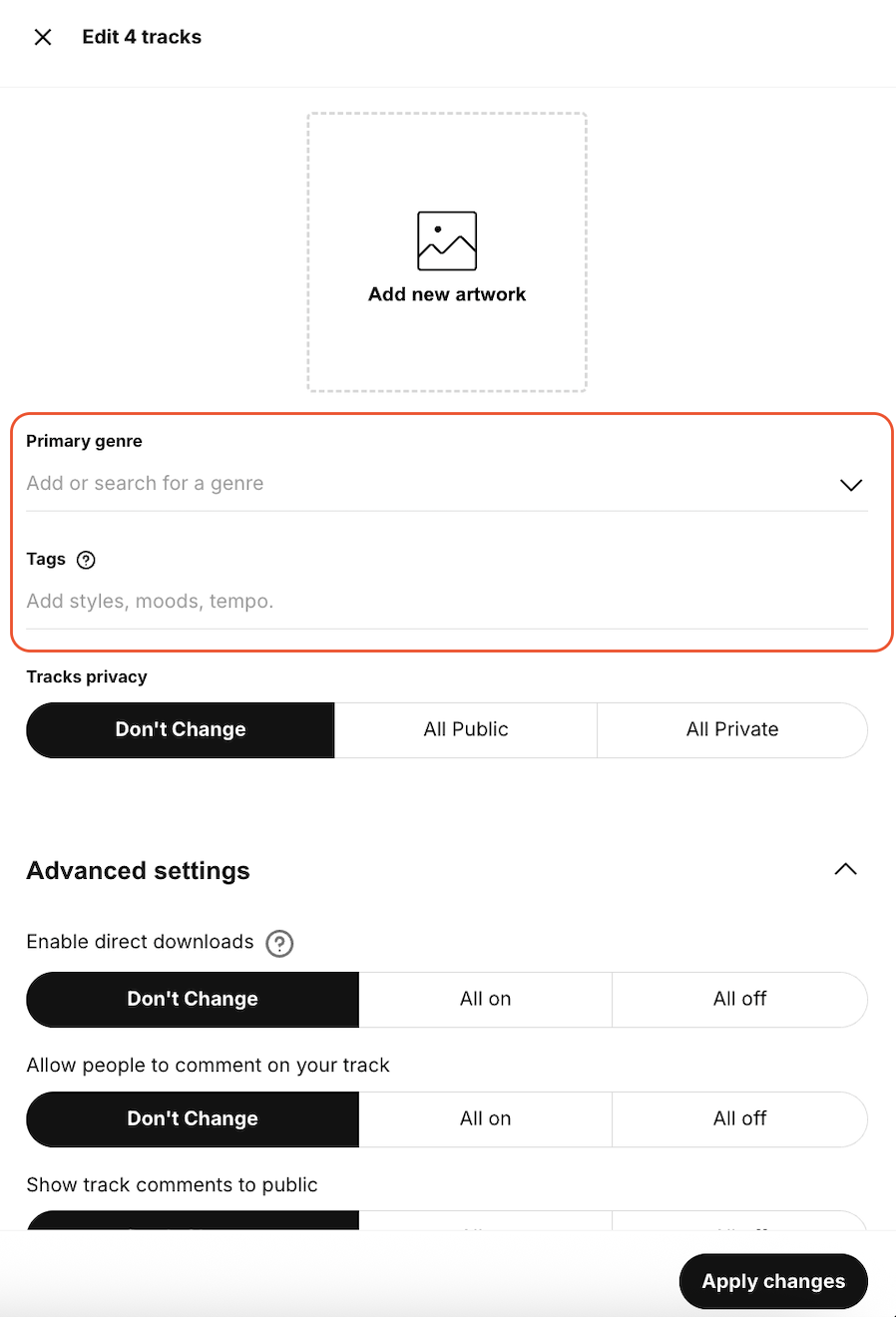
Task: Turn direct downloads All off
Action: click(x=739, y=999)
